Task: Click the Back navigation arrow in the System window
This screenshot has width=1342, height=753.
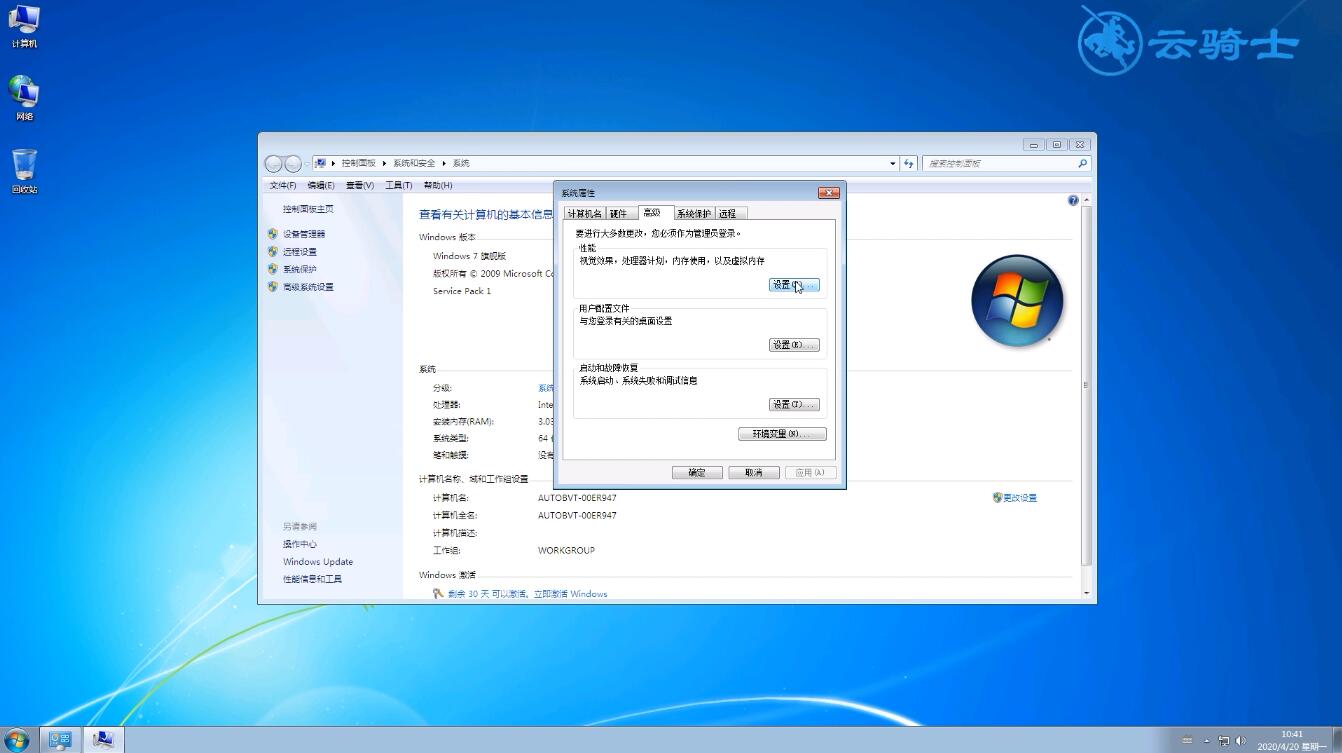Action: (x=274, y=163)
